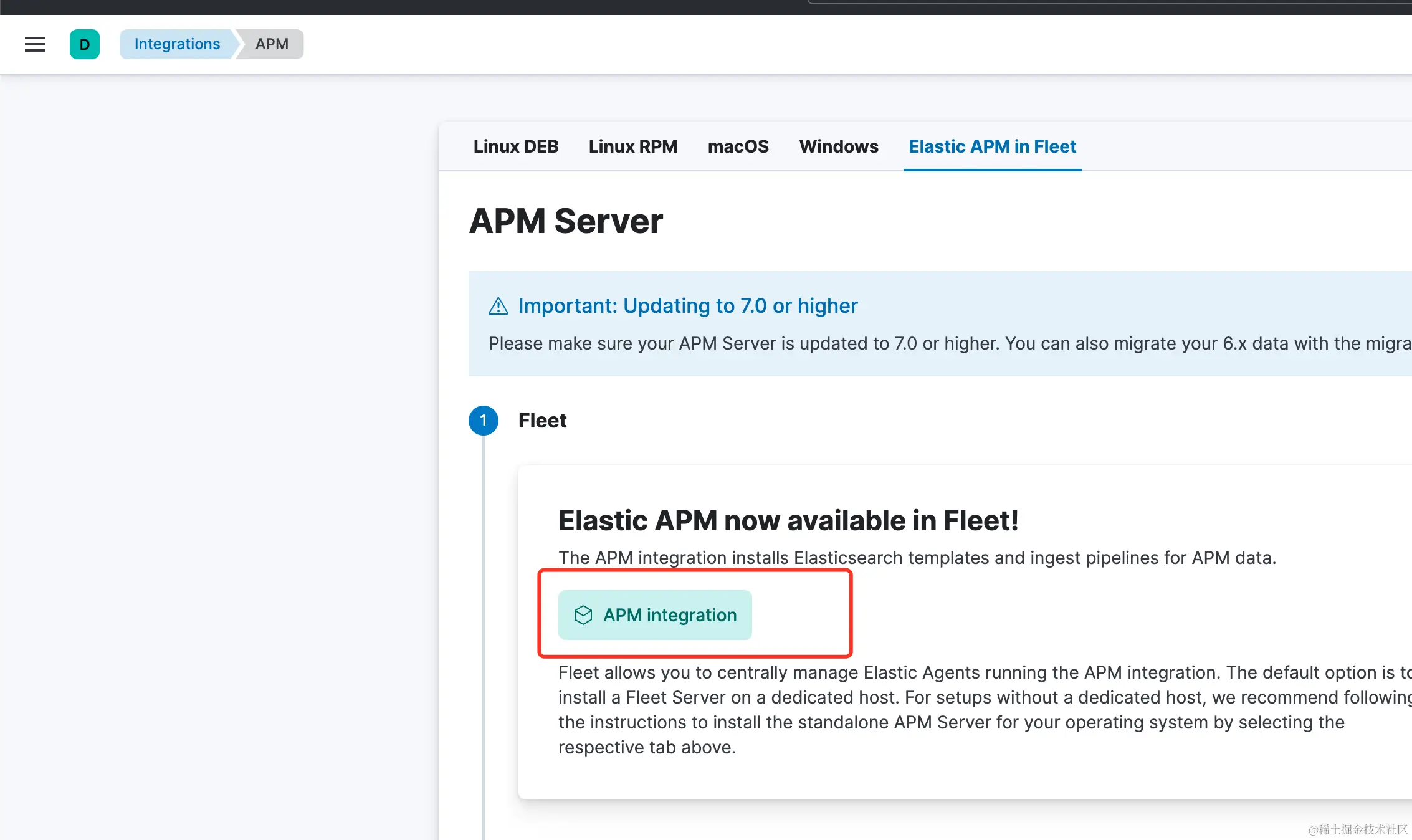Viewport: 1412px width, 840px height.
Task: Select the Elastic APM in Fleet tab
Action: pos(992,146)
